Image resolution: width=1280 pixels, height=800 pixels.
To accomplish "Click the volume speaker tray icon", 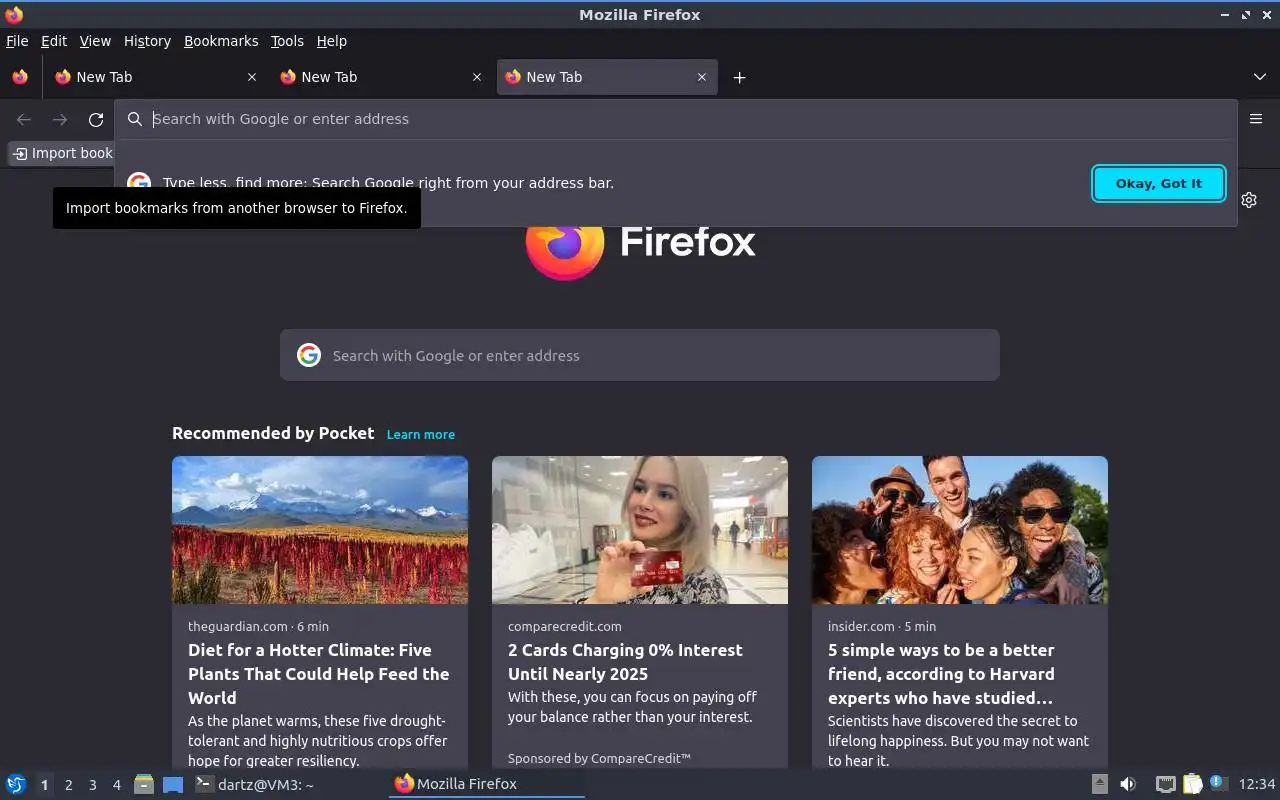I will (1128, 784).
